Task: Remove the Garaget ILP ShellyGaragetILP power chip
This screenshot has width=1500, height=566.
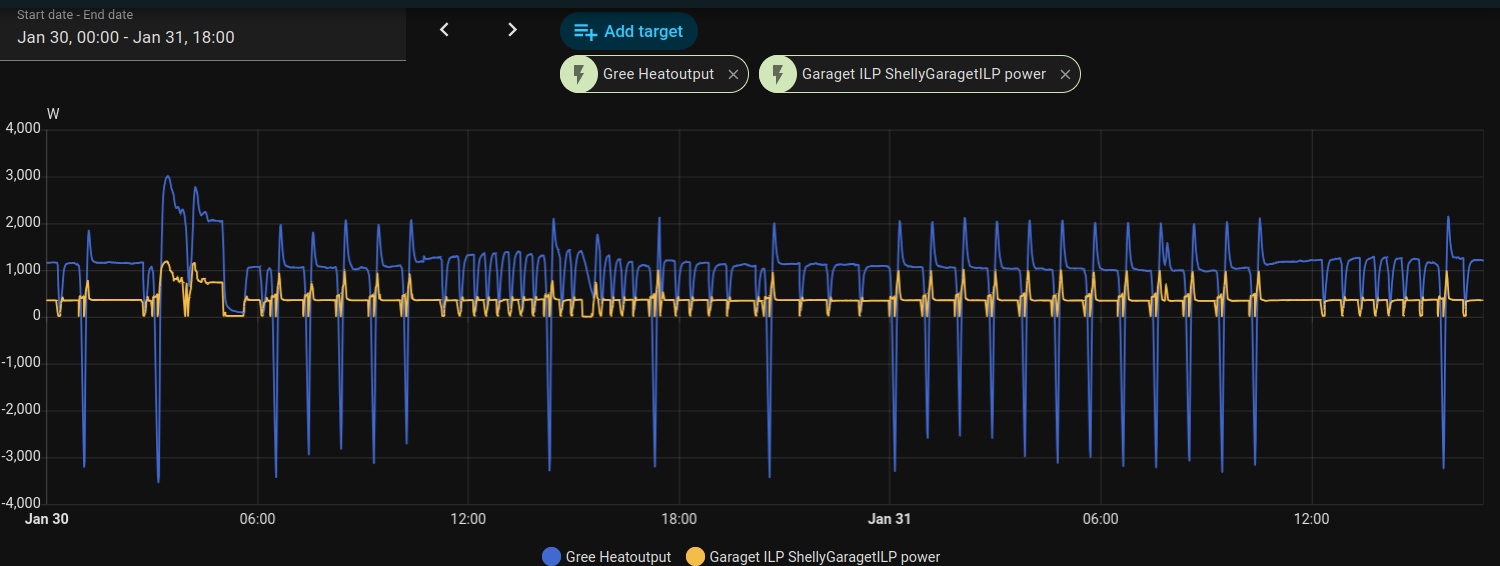Action: (1065, 74)
